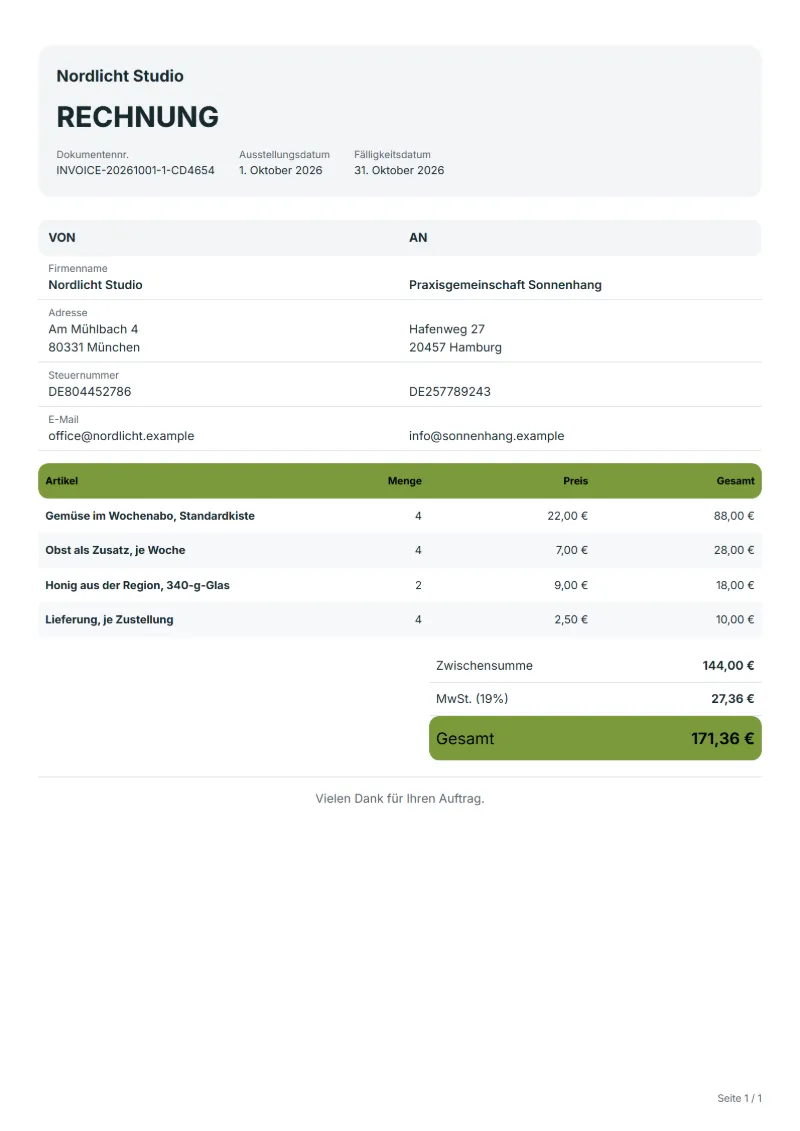Select the Gemüse im Wochenabo line item
The image size is (800, 1131).
point(400,516)
